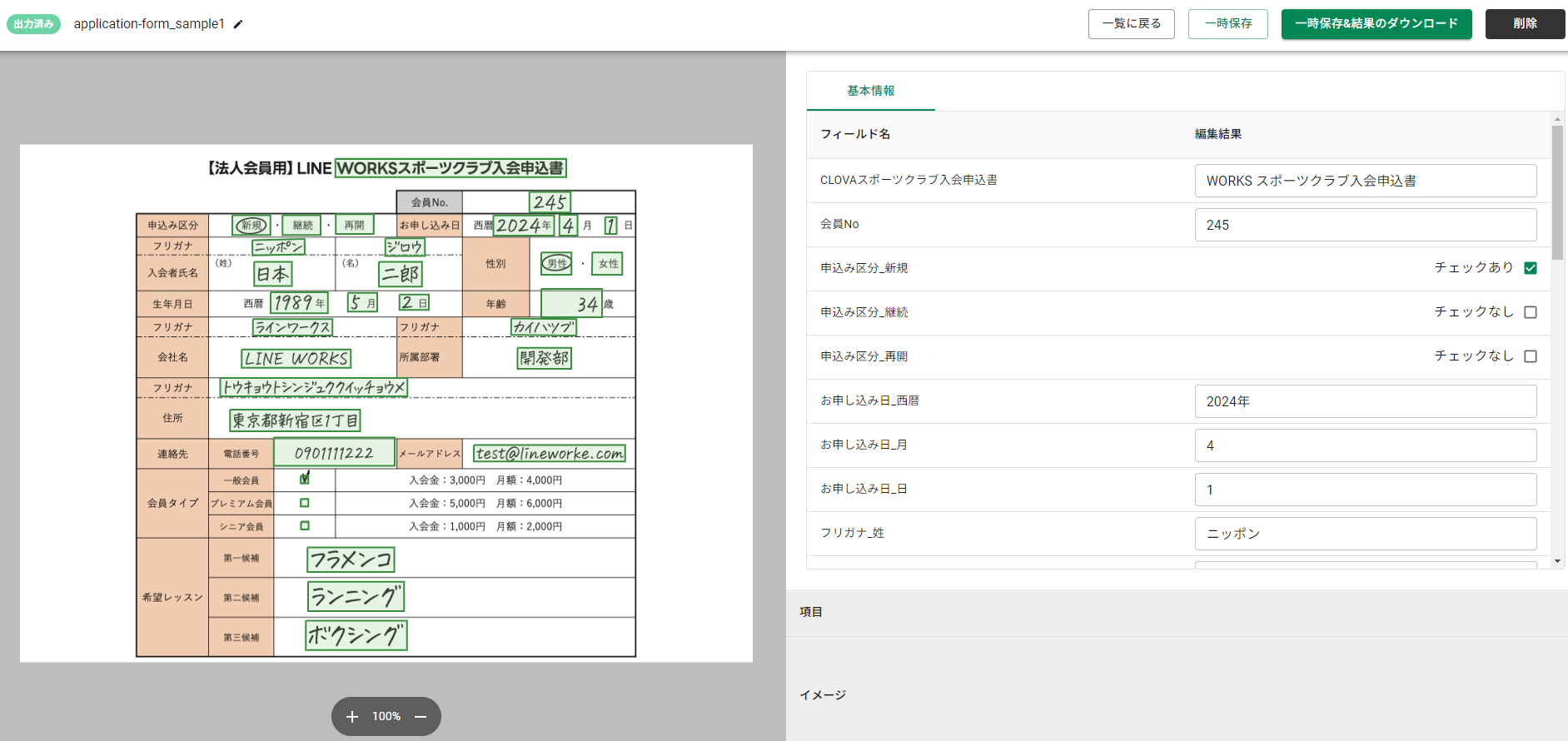Select the 1989年 birth year box
This screenshot has height=741, width=1568.
(x=299, y=303)
